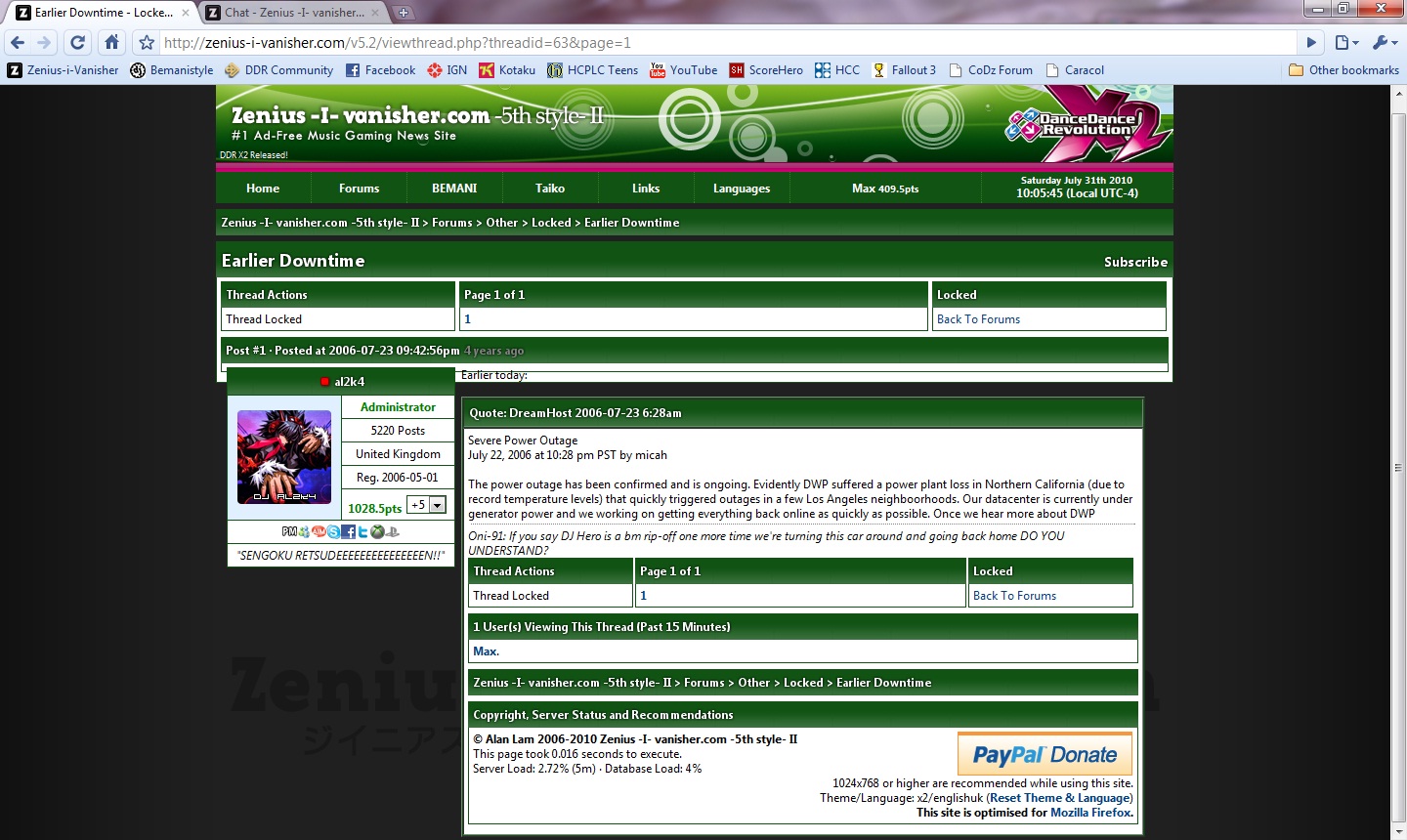Open the BEMANI navigation item

click(x=454, y=189)
